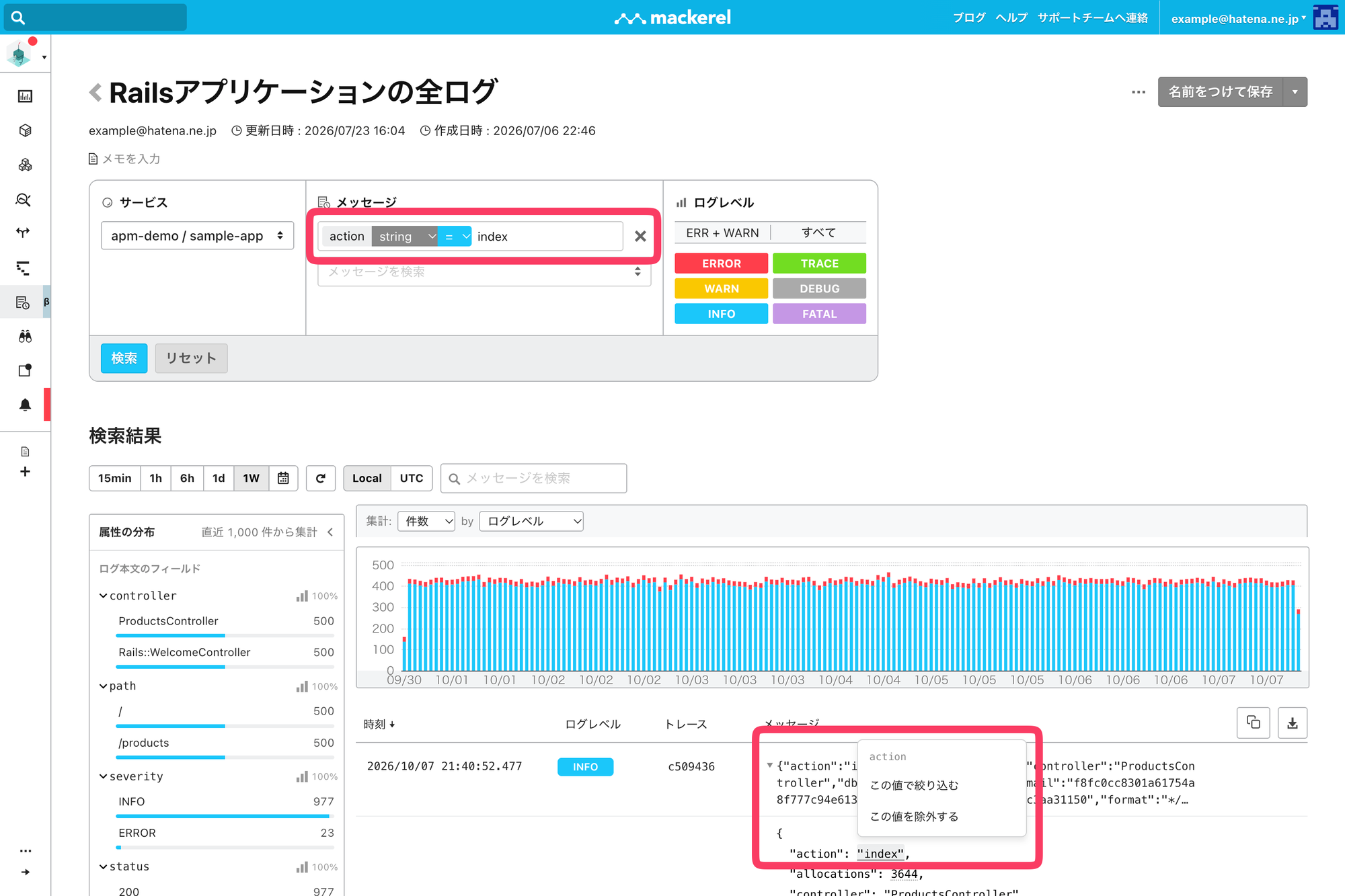This screenshot has width=1345, height=896.
Task: Click the plus icon in sidebar
Action: pyautogui.click(x=25, y=472)
